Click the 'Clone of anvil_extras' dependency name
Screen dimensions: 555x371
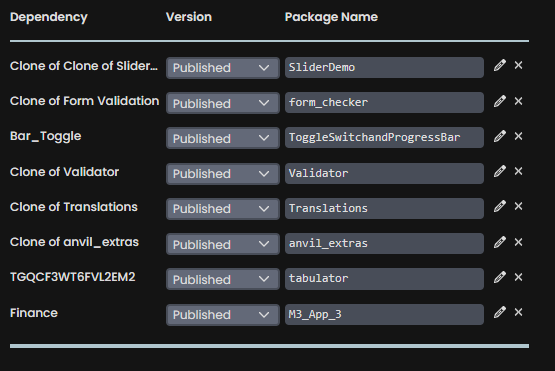pyautogui.click(x=74, y=242)
